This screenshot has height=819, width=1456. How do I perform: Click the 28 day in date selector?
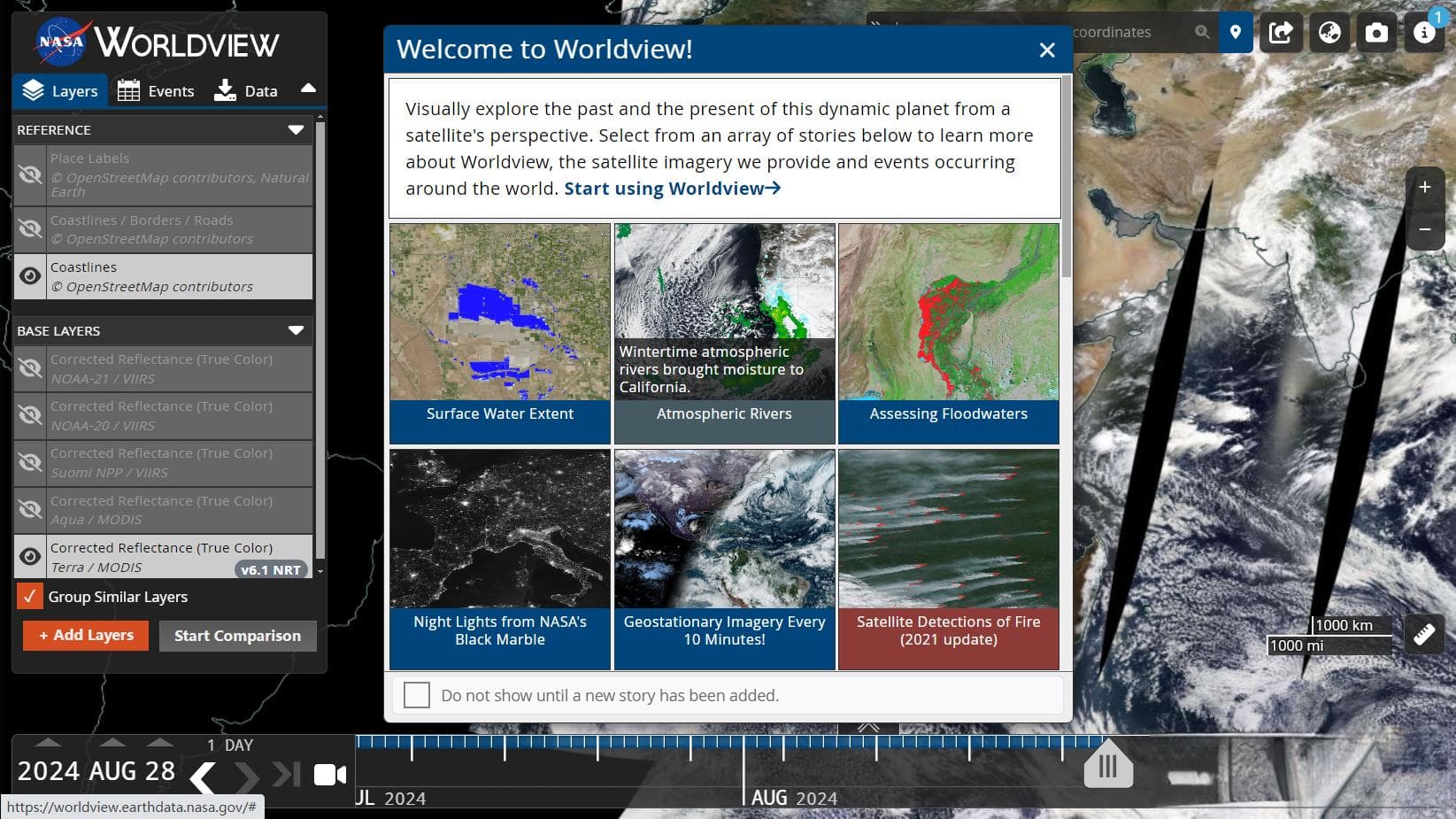[160, 771]
